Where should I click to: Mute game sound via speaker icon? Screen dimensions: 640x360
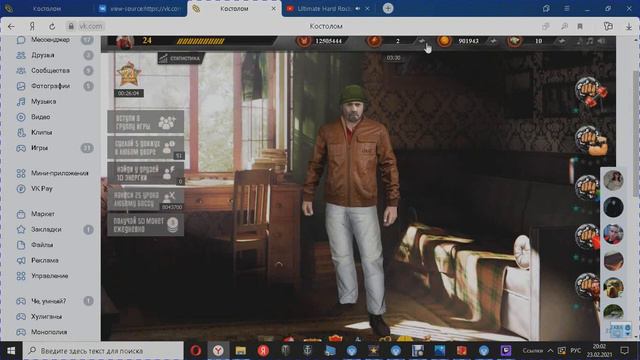coord(601,41)
